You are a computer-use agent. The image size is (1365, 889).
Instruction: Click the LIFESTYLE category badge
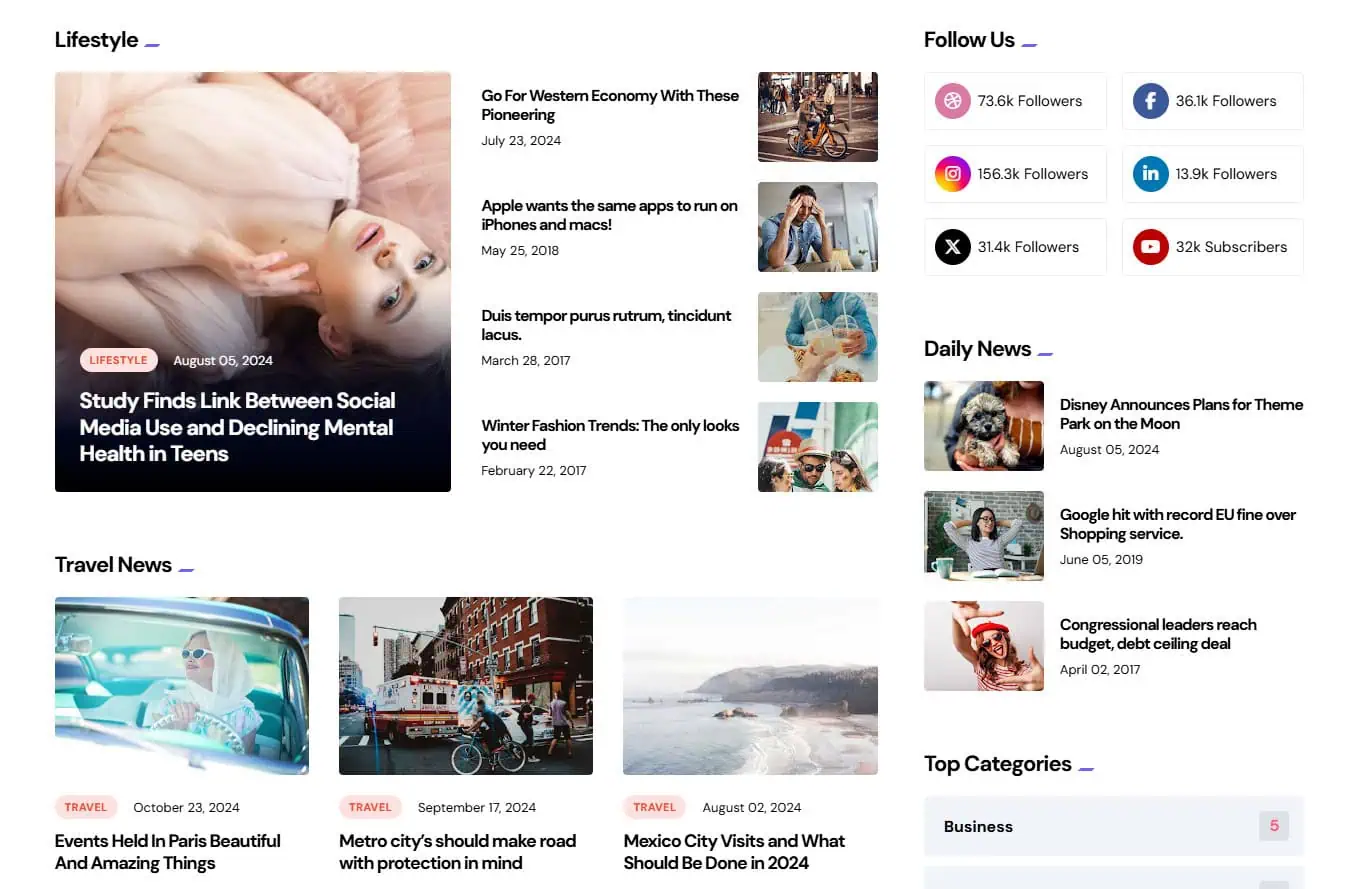tap(118, 359)
